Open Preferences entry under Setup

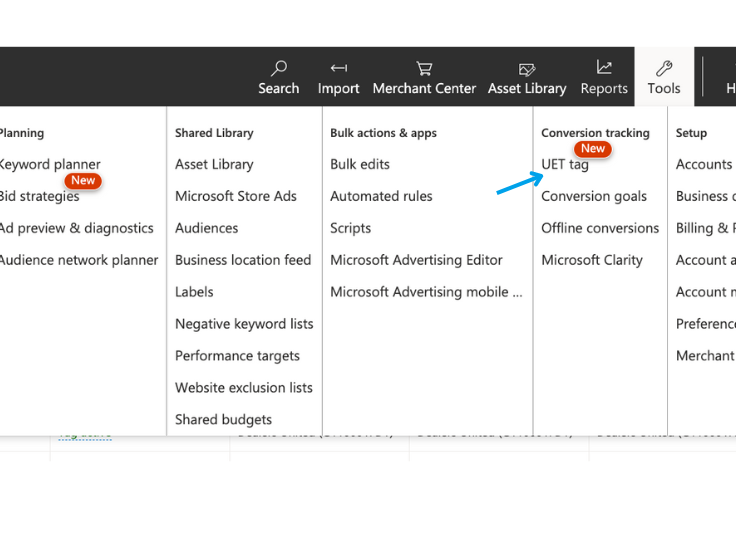[705, 324]
